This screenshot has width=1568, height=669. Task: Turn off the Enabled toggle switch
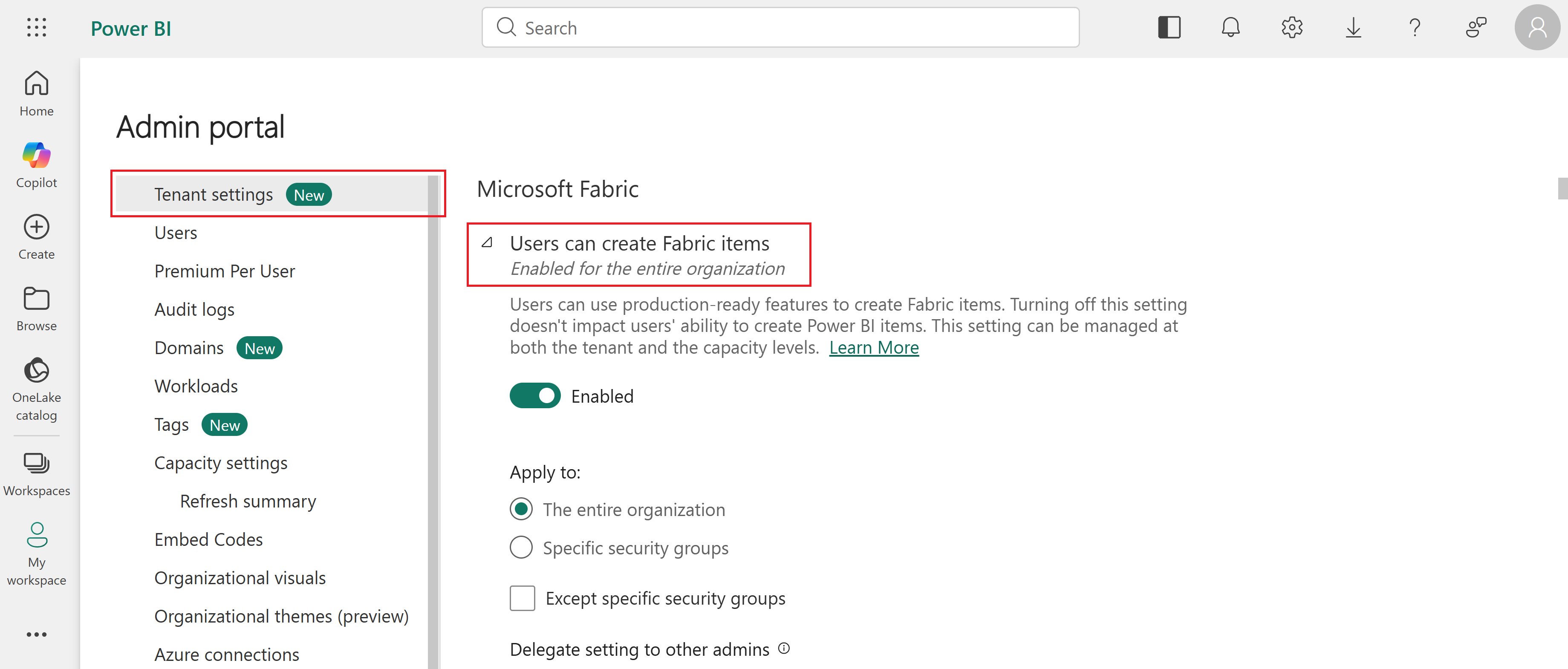click(534, 396)
